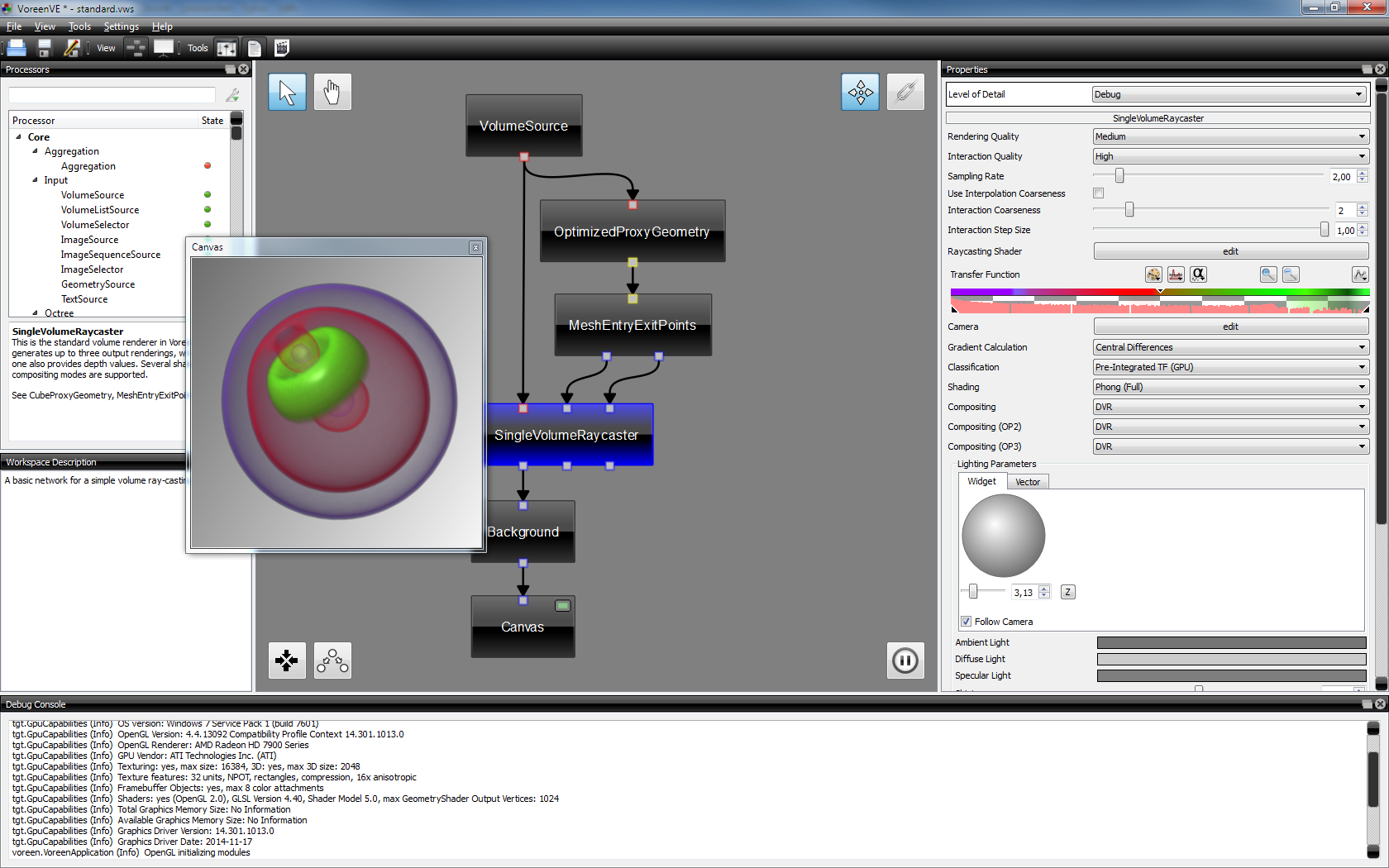
Task: Zoom in on the transfer function
Action: click(x=1268, y=274)
